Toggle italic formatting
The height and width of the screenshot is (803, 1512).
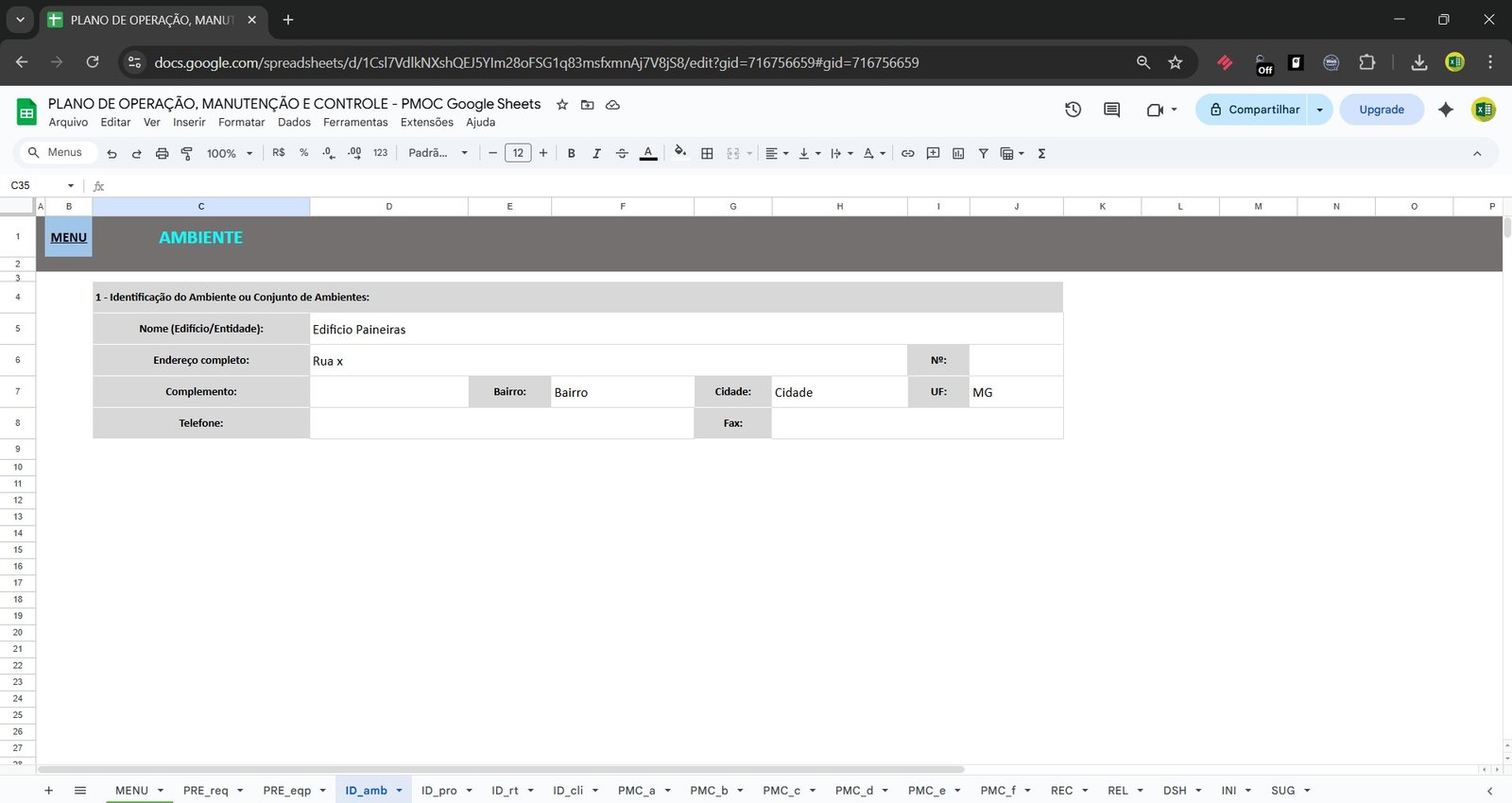point(596,153)
